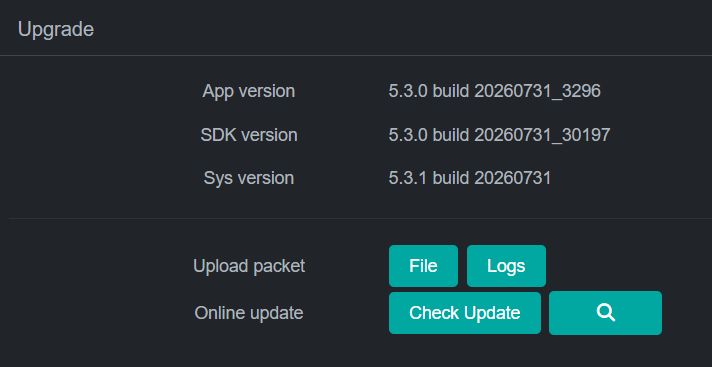This screenshot has width=712, height=367.
Task: Select value 5.3.0 build 20260731_3296
Action: click(x=494, y=91)
